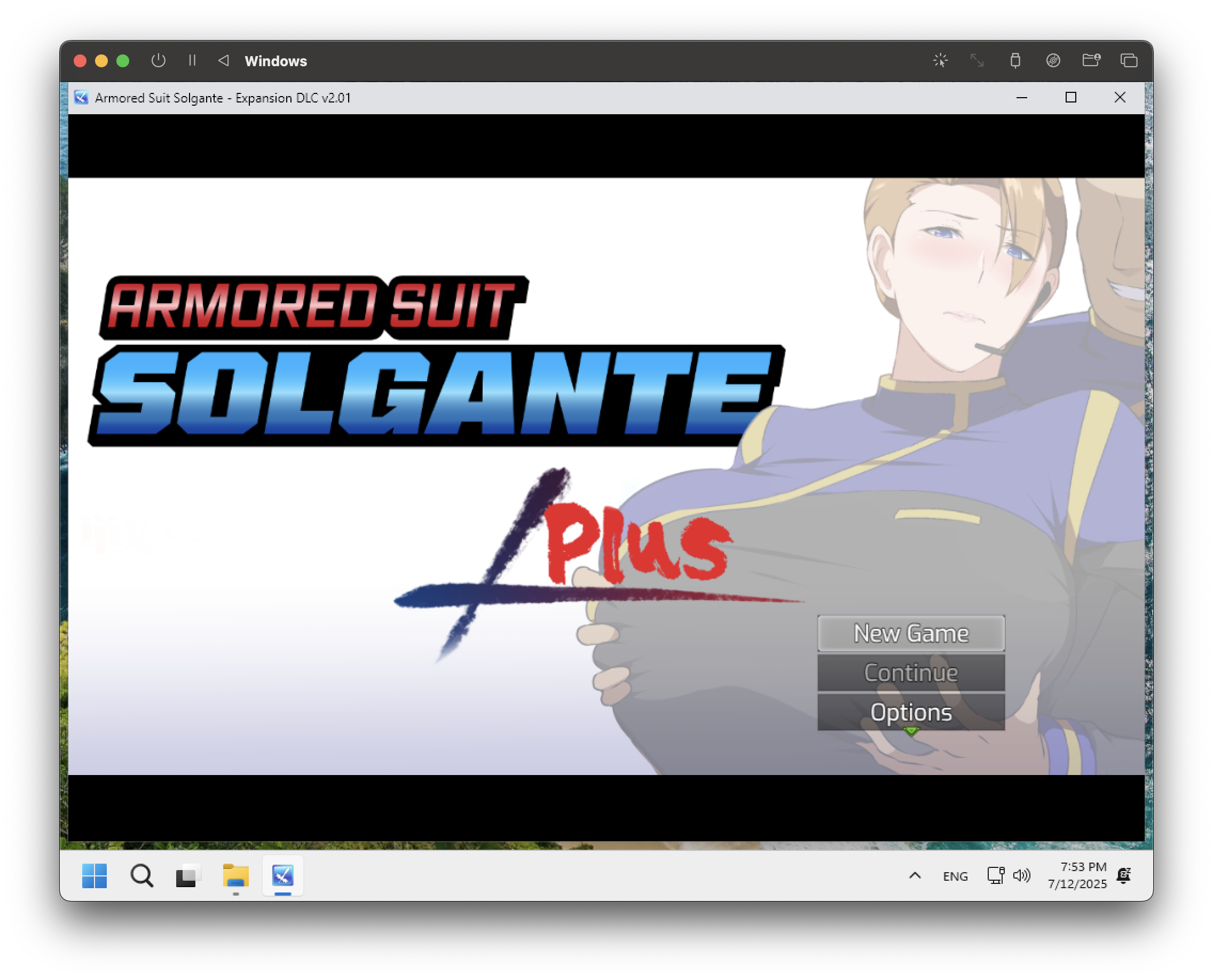Open File Explorer from the taskbar

235,875
